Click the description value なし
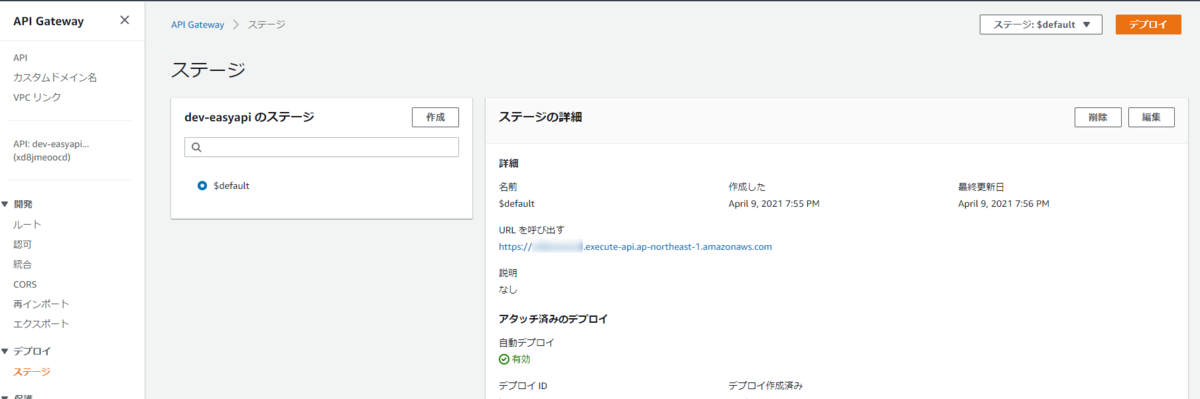Screen dimensions: 1200x399 coord(508,289)
